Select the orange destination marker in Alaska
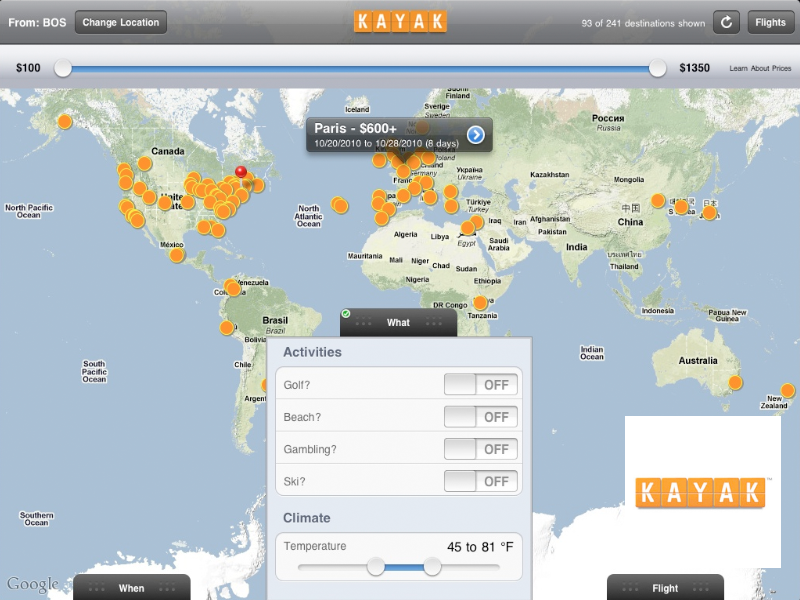 click(x=65, y=122)
